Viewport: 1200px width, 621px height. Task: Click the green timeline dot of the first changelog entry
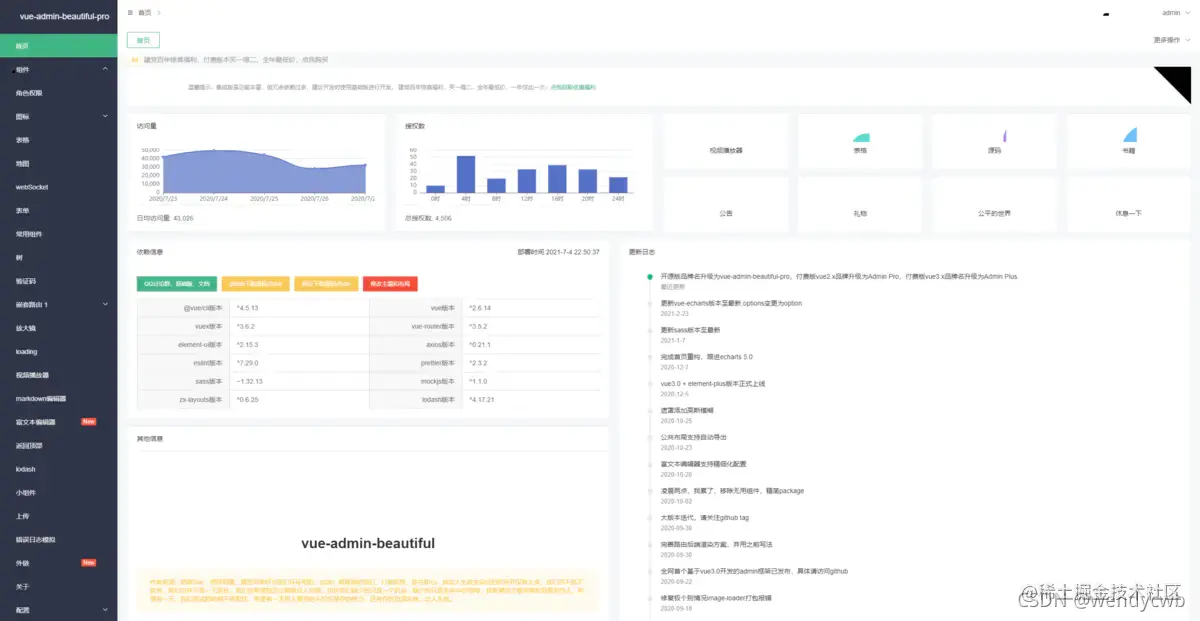(x=649, y=276)
